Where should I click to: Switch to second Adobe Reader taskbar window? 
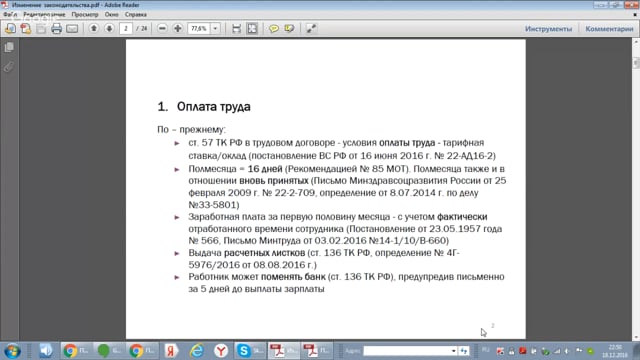[x=317, y=351]
